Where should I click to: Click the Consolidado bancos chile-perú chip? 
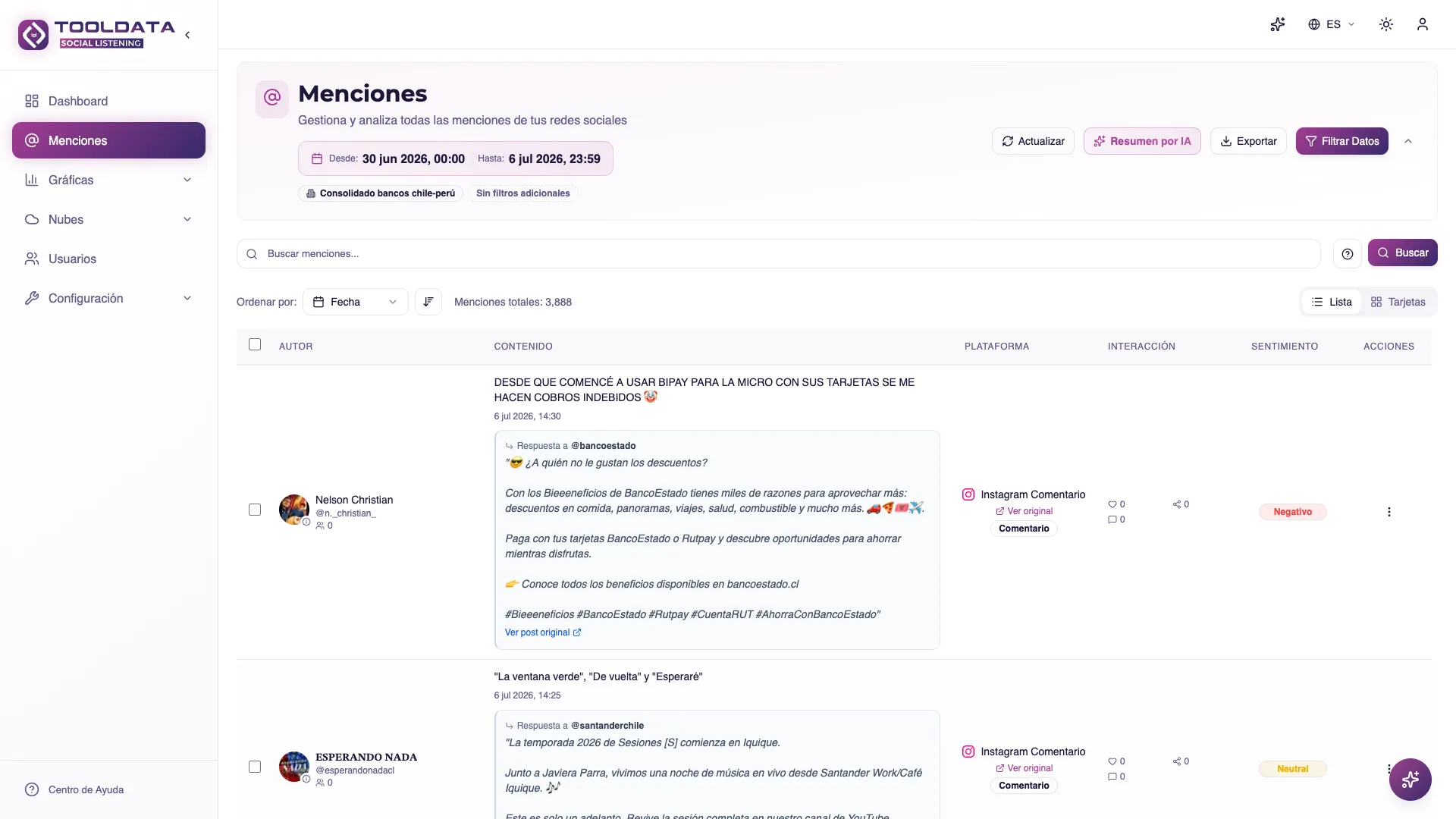pyautogui.click(x=380, y=193)
